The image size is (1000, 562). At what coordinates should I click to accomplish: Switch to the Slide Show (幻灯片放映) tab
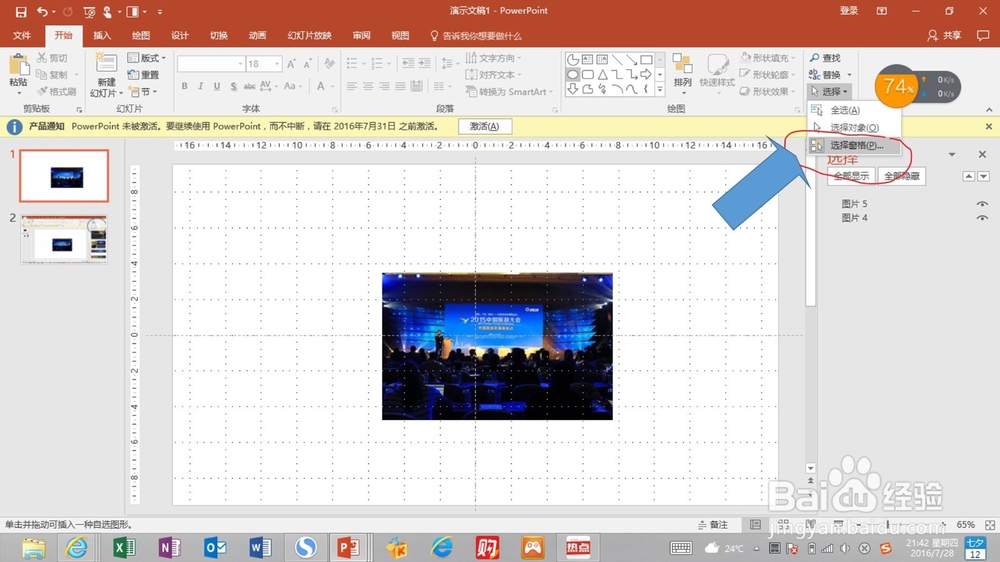(x=309, y=36)
